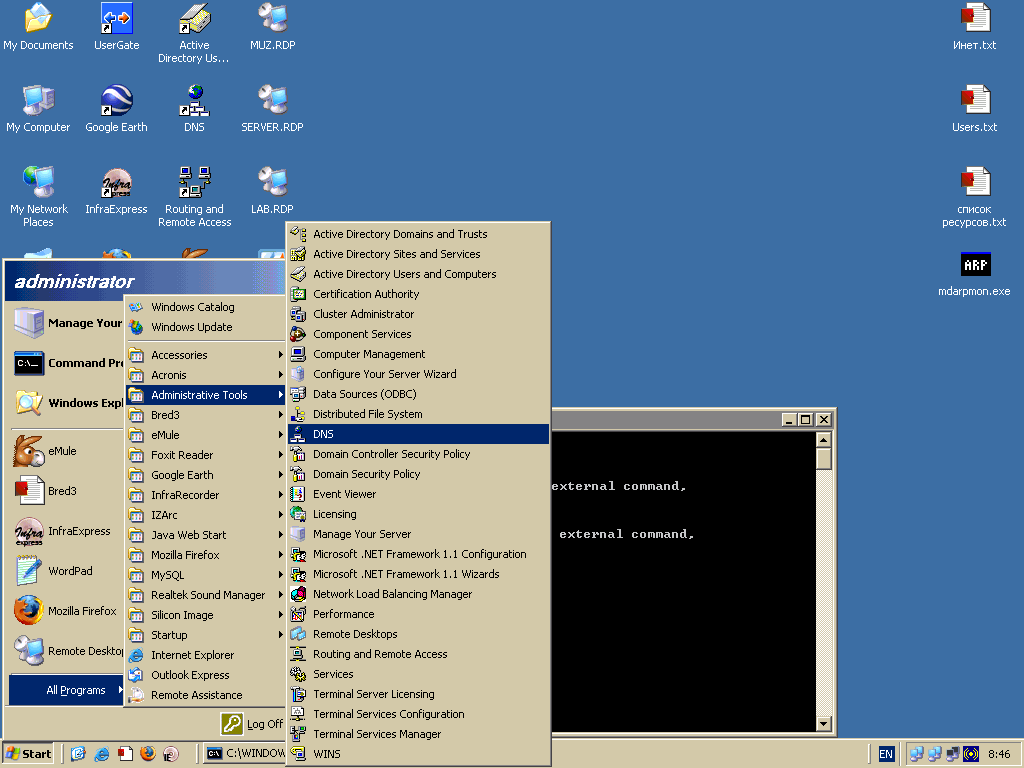Select the mdarpmon.exe icon
The image size is (1024, 768).
pyautogui.click(x=974, y=274)
